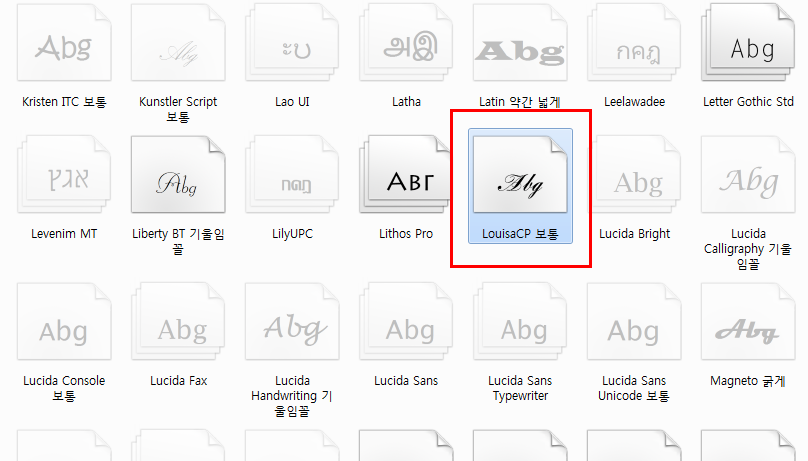Select the Lucida Handwriting font preview icon
This screenshot has width=808, height=461.
click(292, 321)
